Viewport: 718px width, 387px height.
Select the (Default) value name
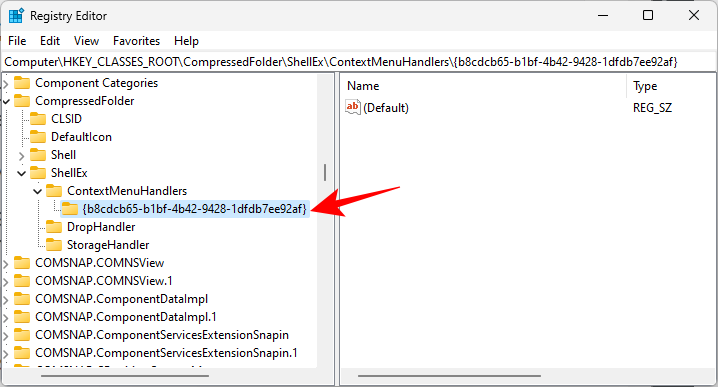click(x=386, y=108)
